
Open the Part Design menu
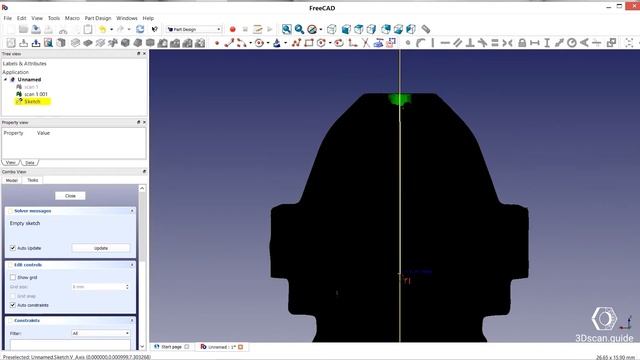point(98,18)
